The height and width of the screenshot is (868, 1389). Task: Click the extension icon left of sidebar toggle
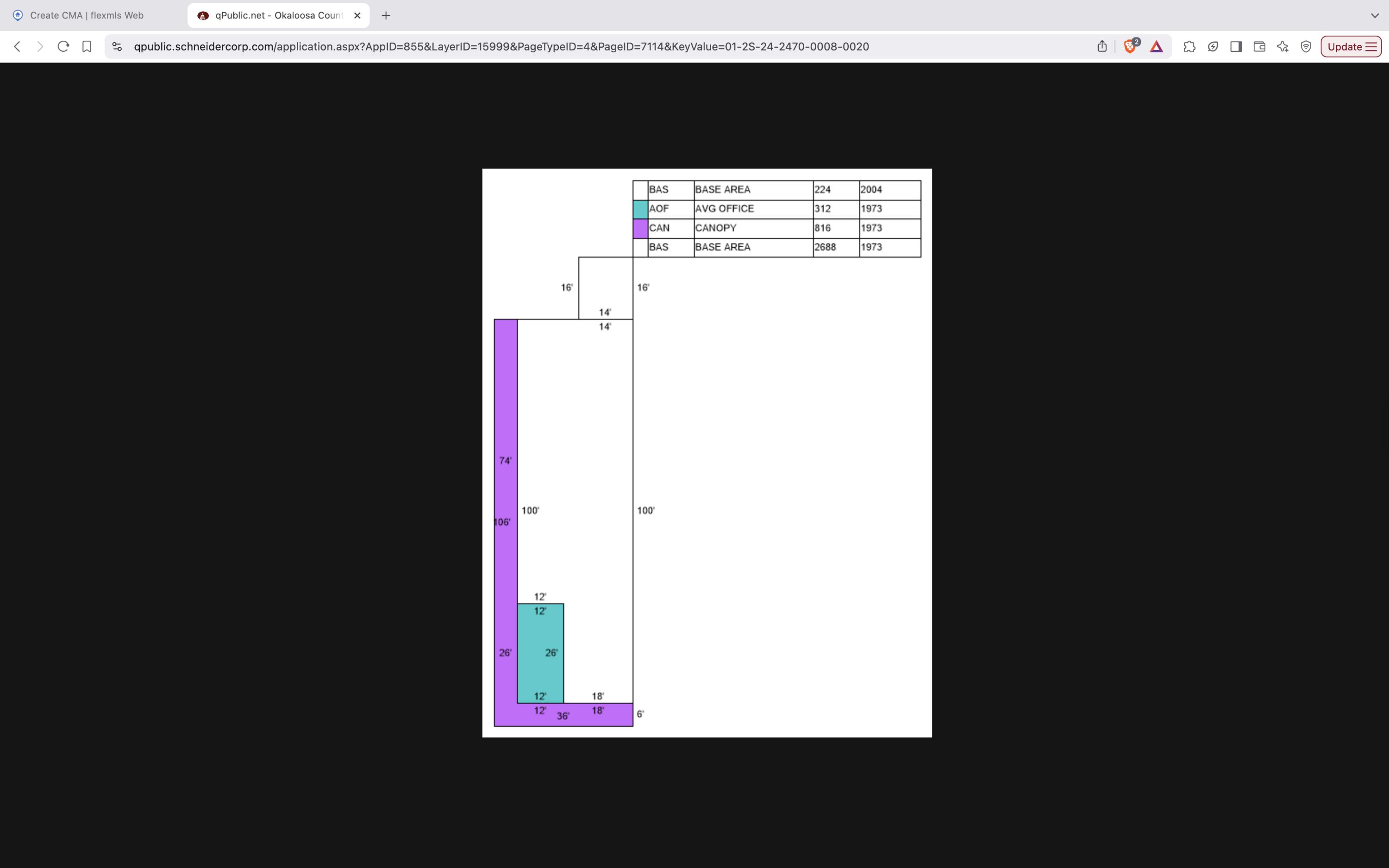tap(1213, 46)
